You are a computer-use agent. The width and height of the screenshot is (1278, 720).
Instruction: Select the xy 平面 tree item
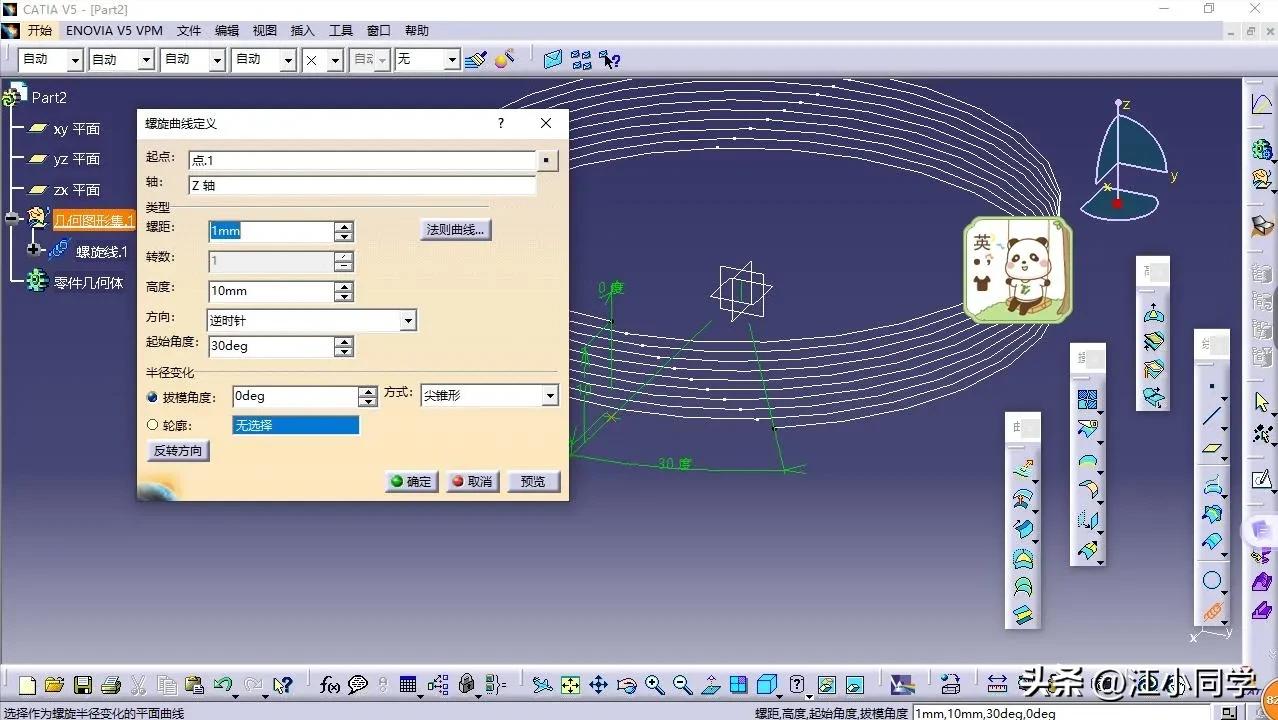[x=76, y=129]
